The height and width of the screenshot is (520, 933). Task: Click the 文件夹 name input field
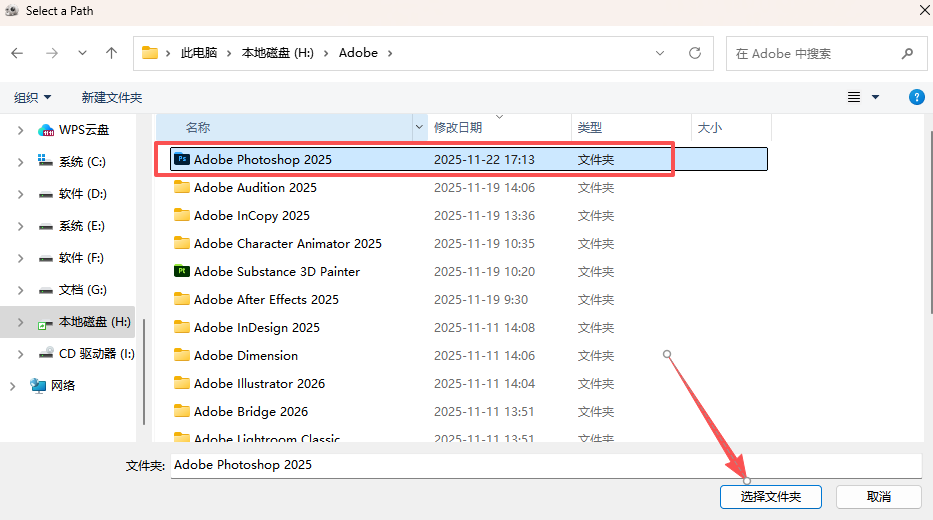pyautogui.click(x=546, y=465)
